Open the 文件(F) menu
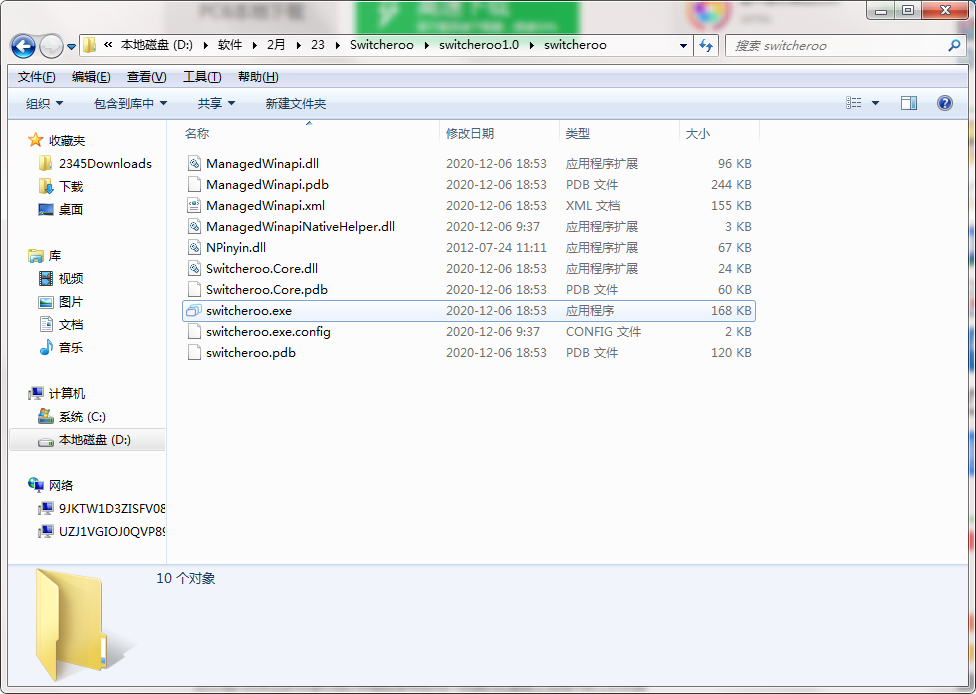The image size is (976, 694). click(36, 77)
